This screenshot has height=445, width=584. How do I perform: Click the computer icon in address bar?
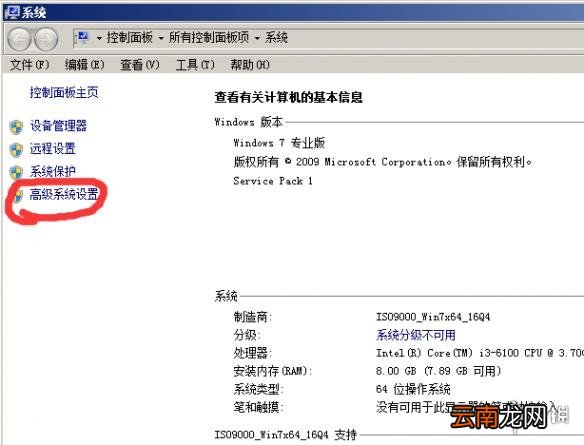point(82,38)
